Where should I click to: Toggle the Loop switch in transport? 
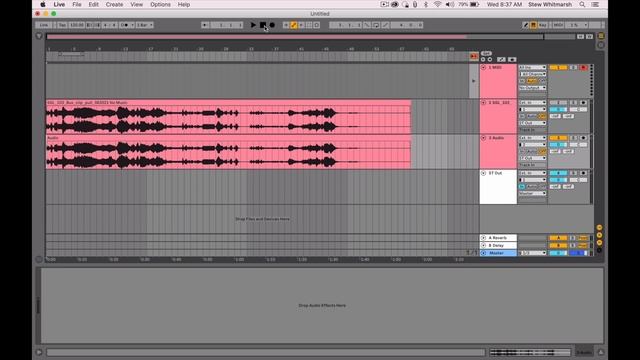click(376, 25)
